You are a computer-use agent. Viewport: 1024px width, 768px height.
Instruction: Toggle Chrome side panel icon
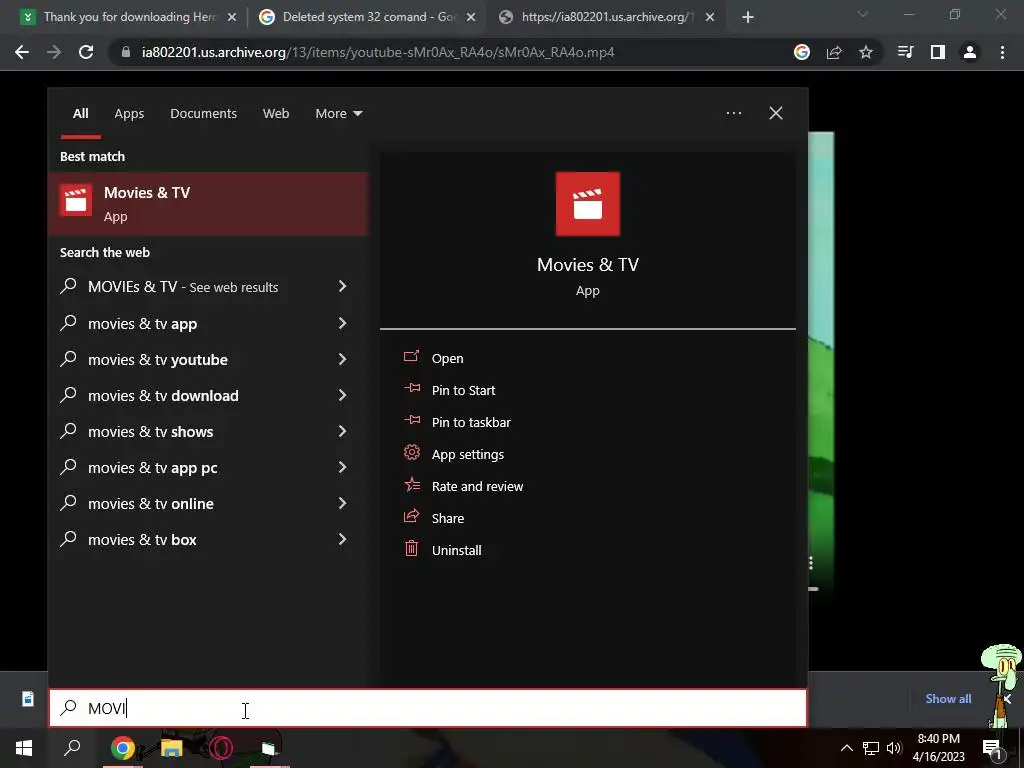pos(938,52)
